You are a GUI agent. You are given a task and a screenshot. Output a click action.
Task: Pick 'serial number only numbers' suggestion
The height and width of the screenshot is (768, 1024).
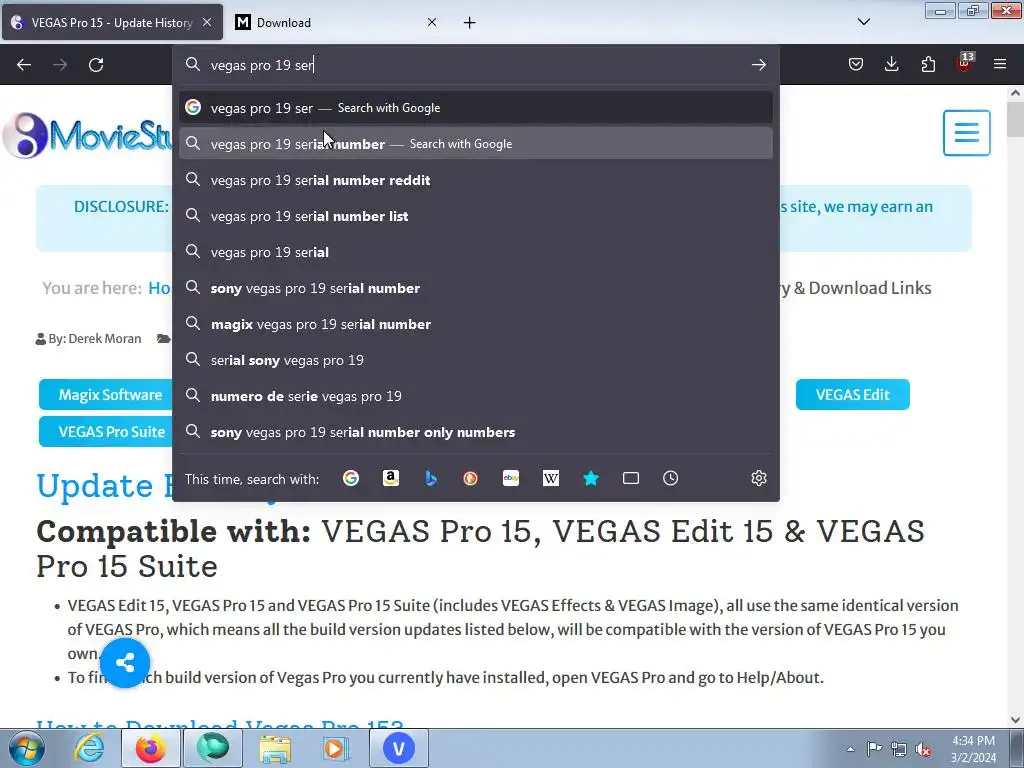tap(475, 432)
